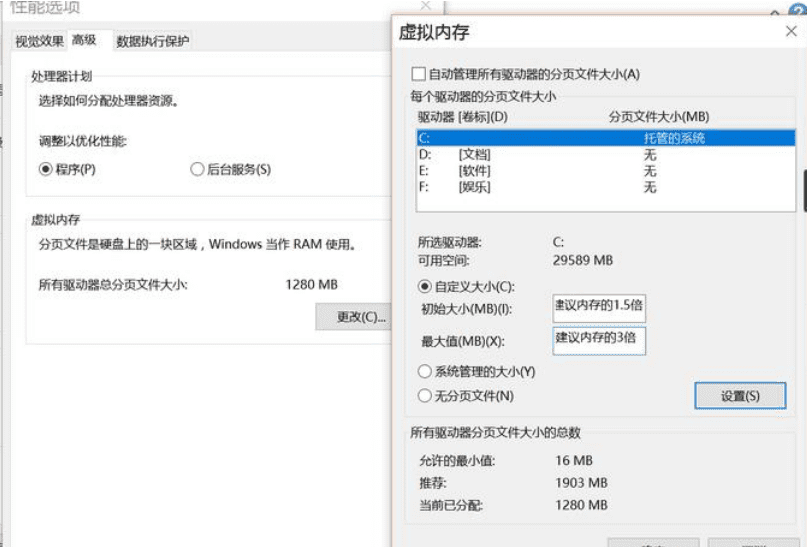Screen dimensions: 807x547
Task: Click the 分页文件大小(MB) column header
Action: 659,117
